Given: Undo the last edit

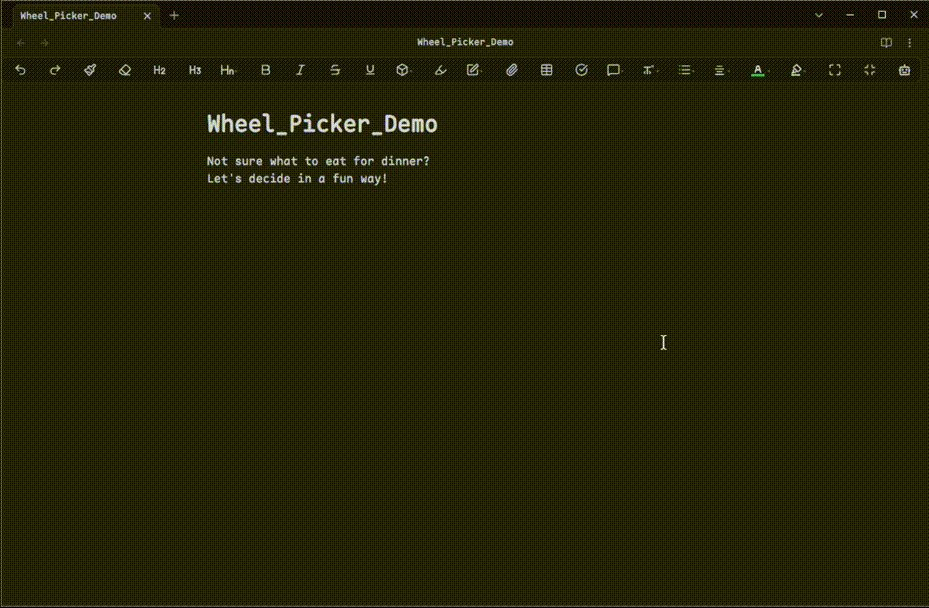Looking at the screenshot, I should click(20, 70).
